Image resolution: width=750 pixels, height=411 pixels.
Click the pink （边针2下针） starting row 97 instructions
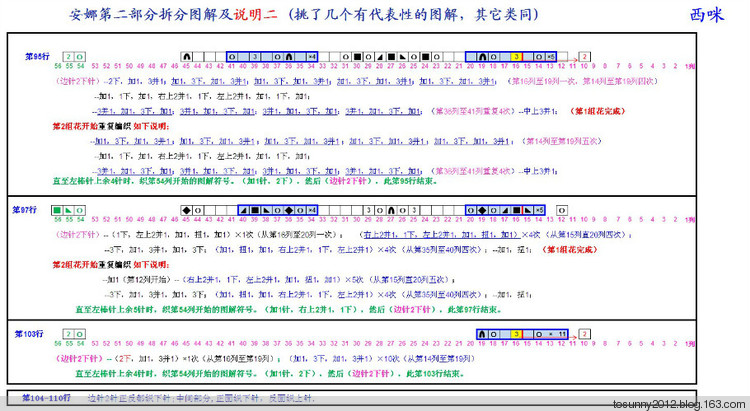(77, 234)
